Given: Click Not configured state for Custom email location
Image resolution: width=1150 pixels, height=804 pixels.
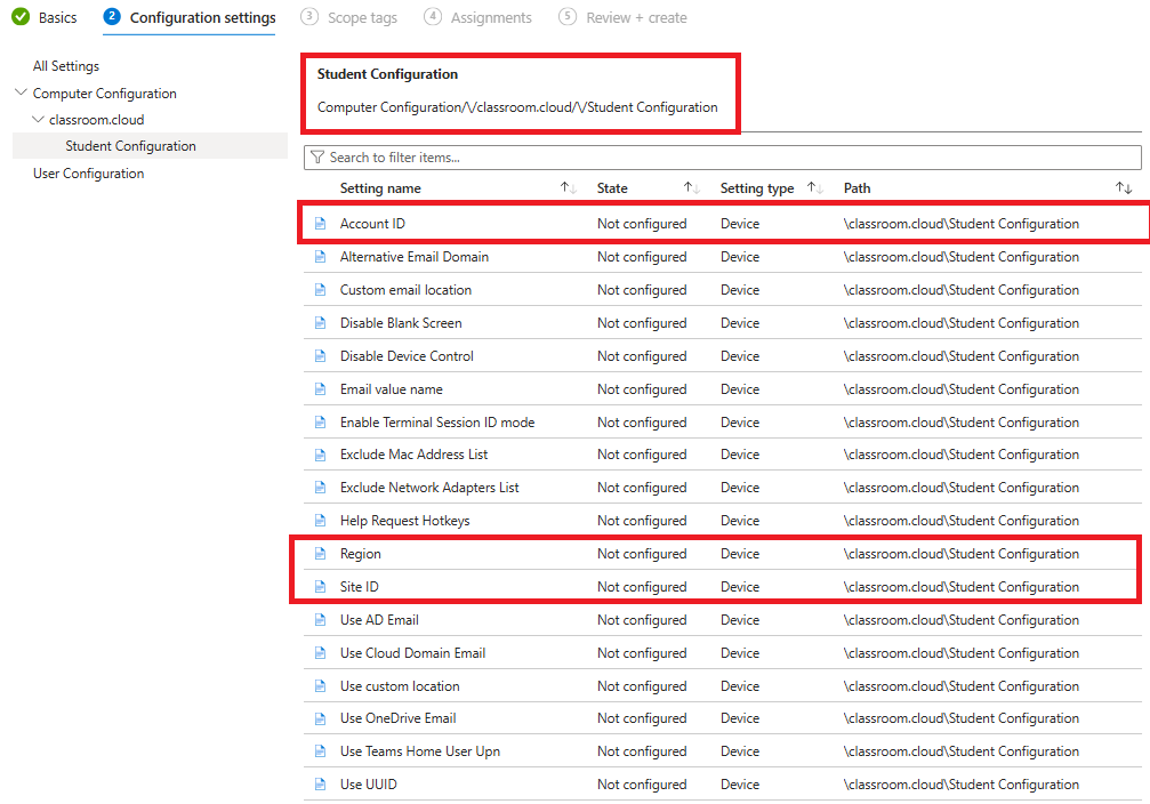Looking at the screenshot, I should [x=641, y=290].
